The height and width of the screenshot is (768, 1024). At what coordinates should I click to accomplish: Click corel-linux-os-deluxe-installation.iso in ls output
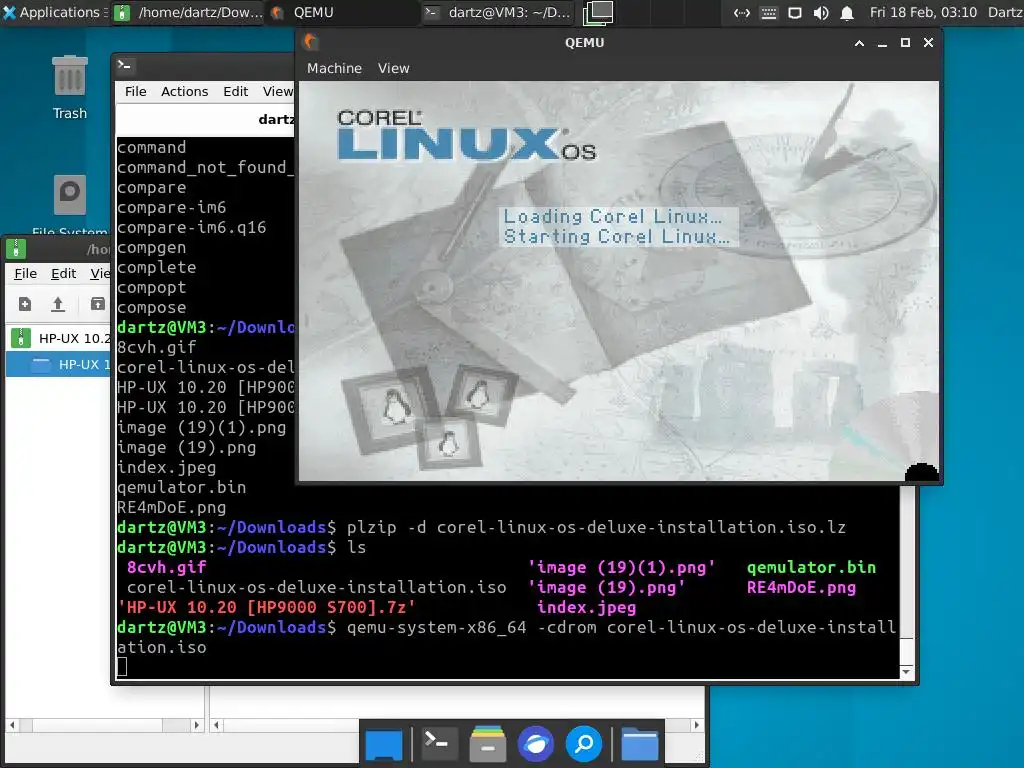pos(316,587)
